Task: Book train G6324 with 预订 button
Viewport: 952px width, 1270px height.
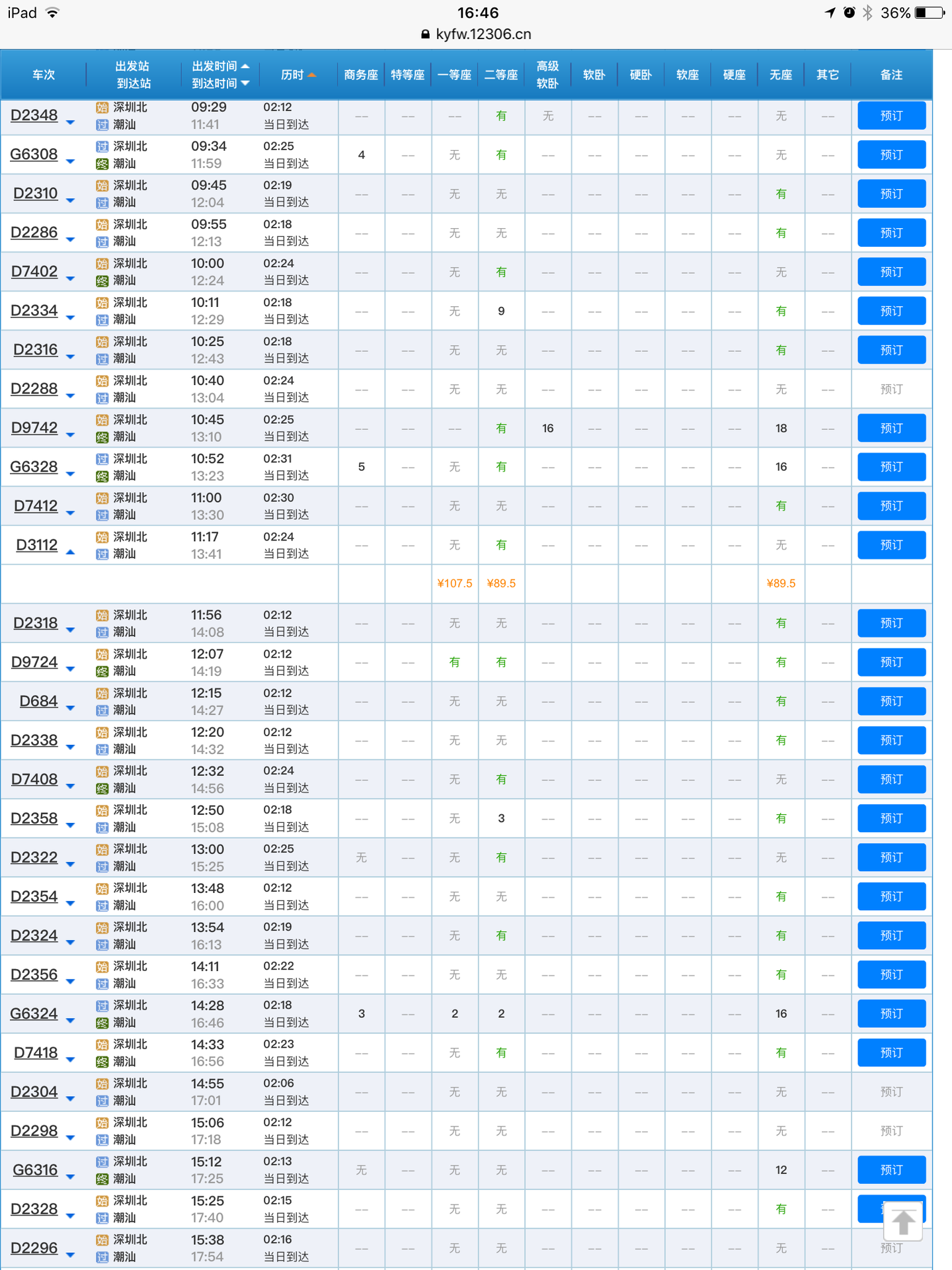Action: (891, 1014)
